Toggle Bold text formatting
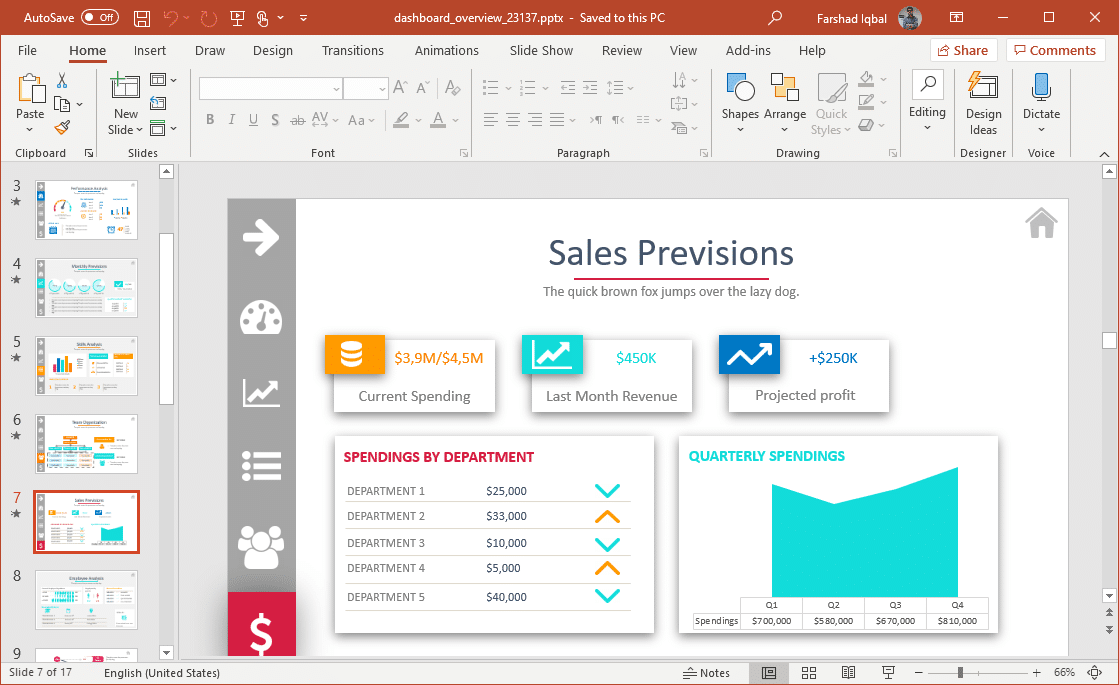The height and width of the screenshot is (685, 1119). (210, 120)
